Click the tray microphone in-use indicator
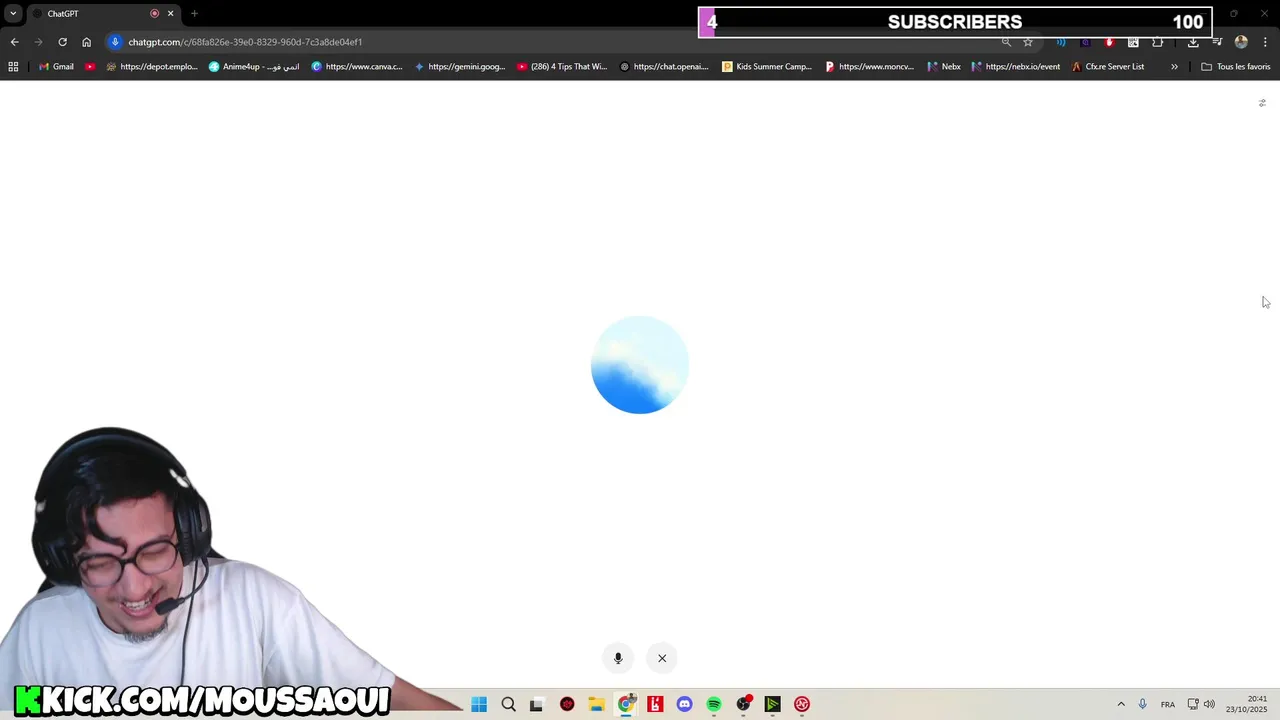Image resolution: width=1280 pixels, height=720 pixels. tap(1142, 704)
